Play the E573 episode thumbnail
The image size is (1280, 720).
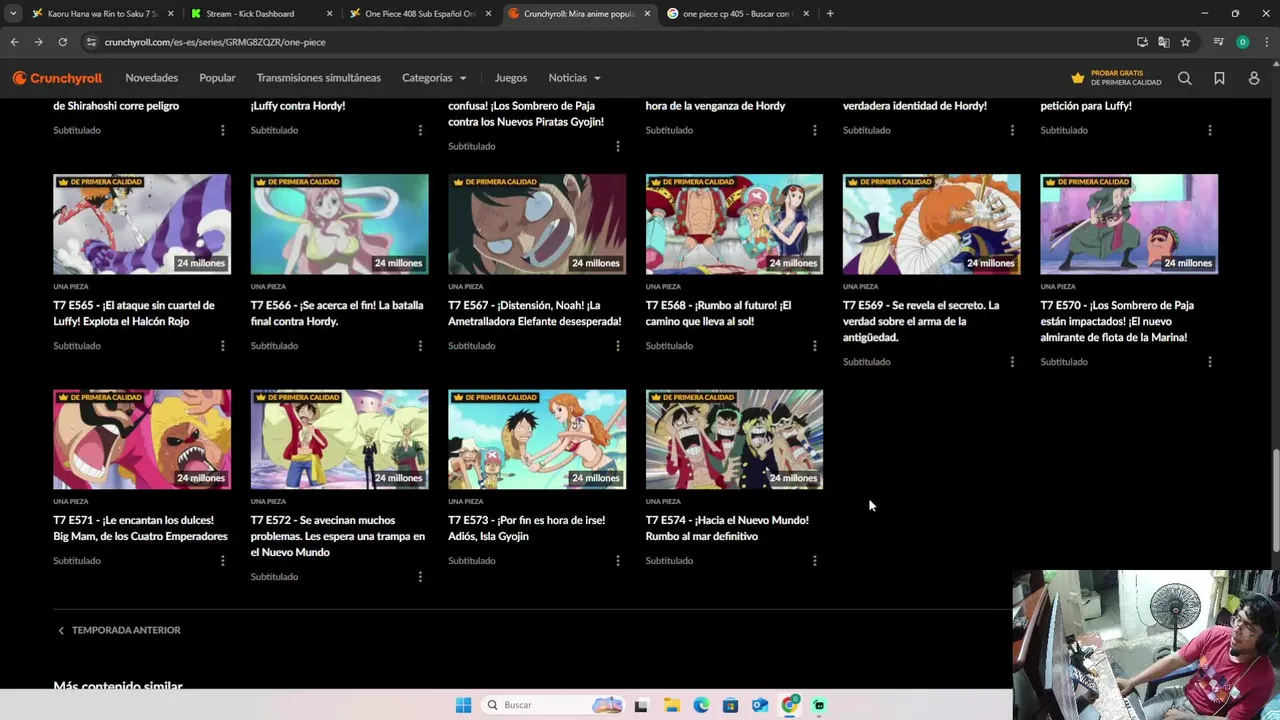[537, 439]
